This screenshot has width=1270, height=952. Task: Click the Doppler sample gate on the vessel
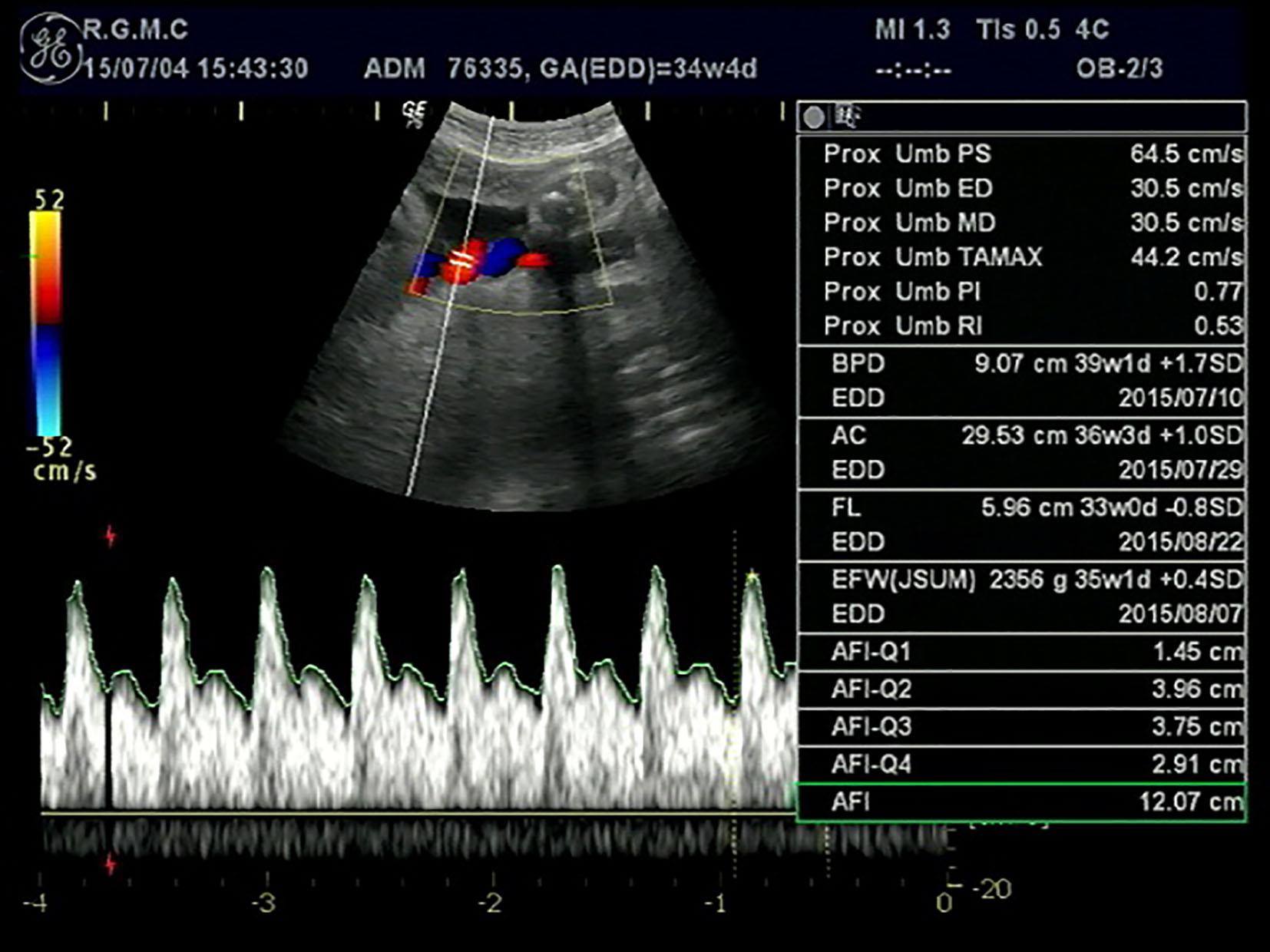[461, 259]
